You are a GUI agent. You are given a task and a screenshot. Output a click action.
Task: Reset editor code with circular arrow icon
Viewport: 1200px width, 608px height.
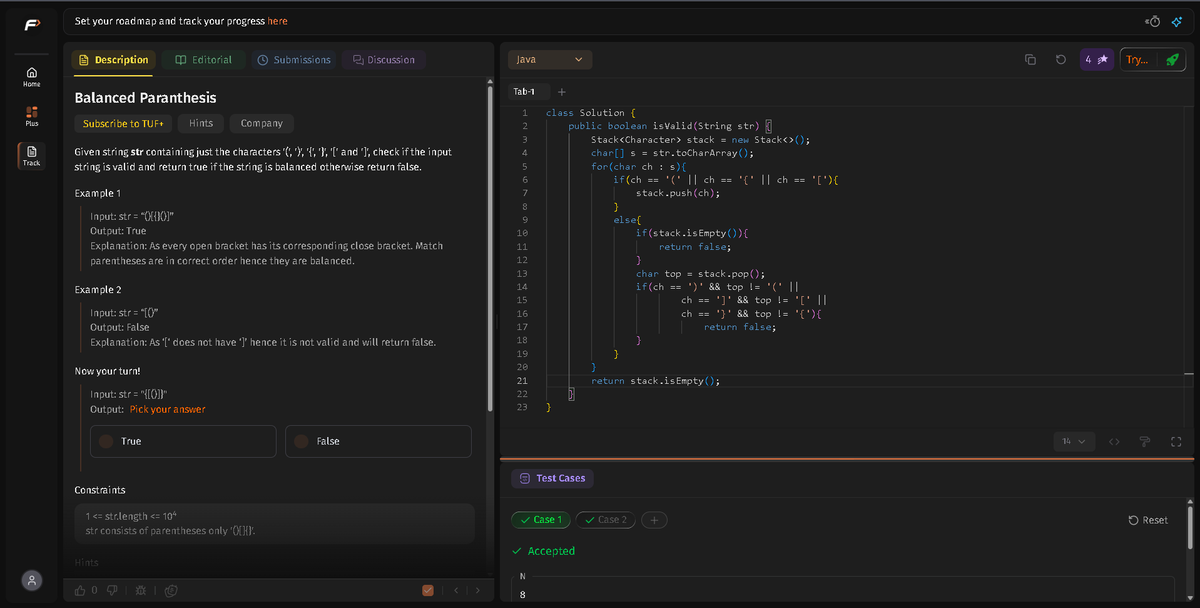point(1060,60)
